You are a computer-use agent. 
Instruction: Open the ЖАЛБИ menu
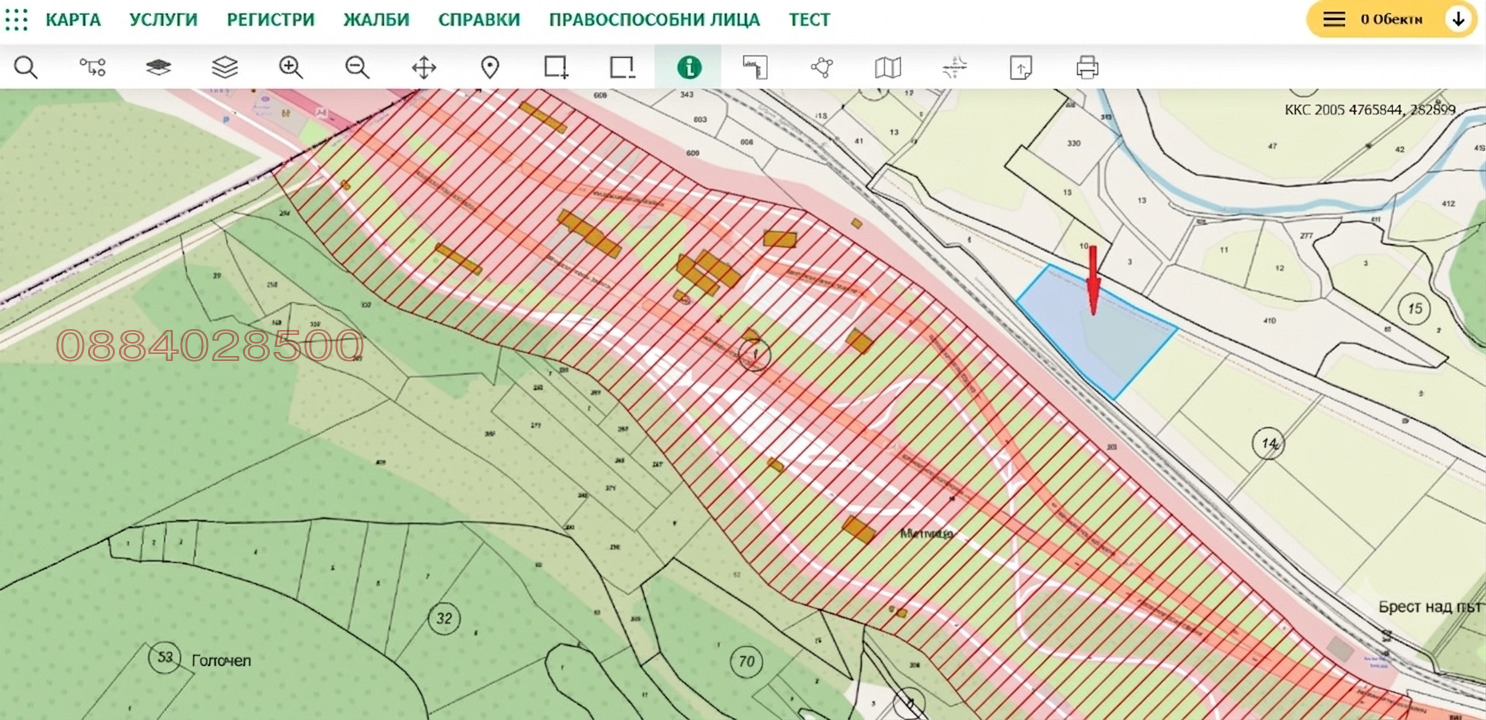click(x=376, y=20)
